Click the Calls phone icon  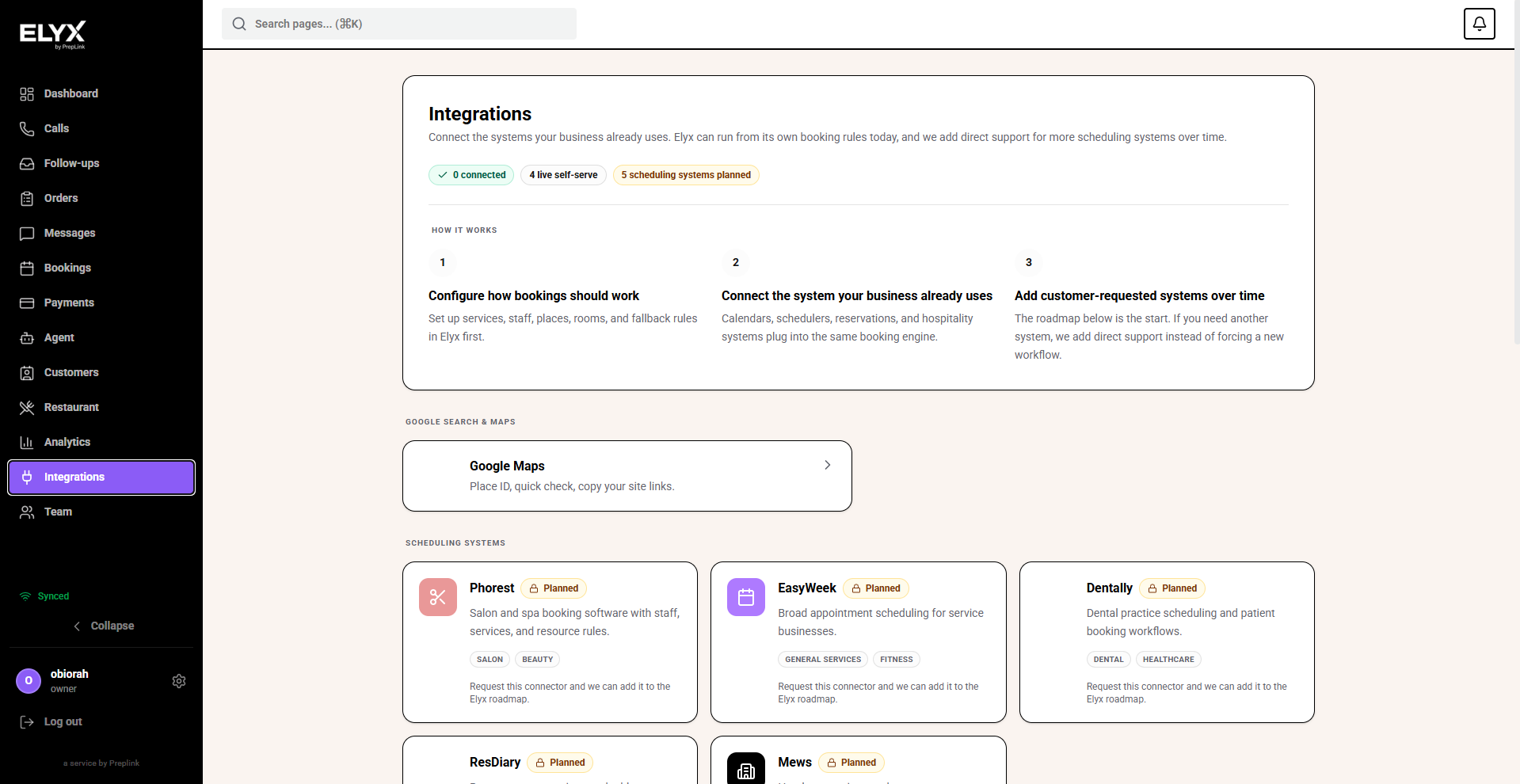[27, 129]
